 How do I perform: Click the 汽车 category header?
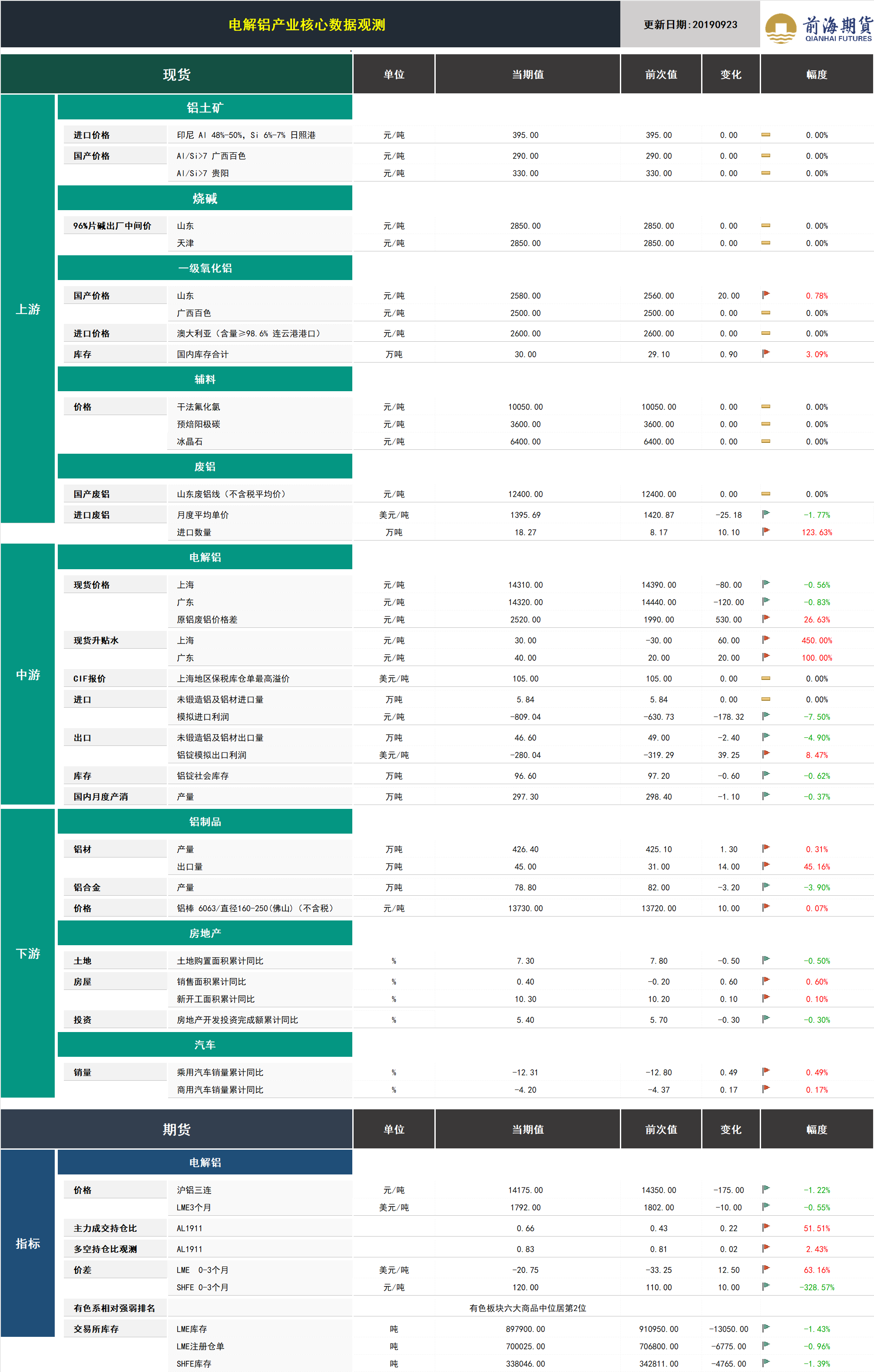[x=205, y=1045]
